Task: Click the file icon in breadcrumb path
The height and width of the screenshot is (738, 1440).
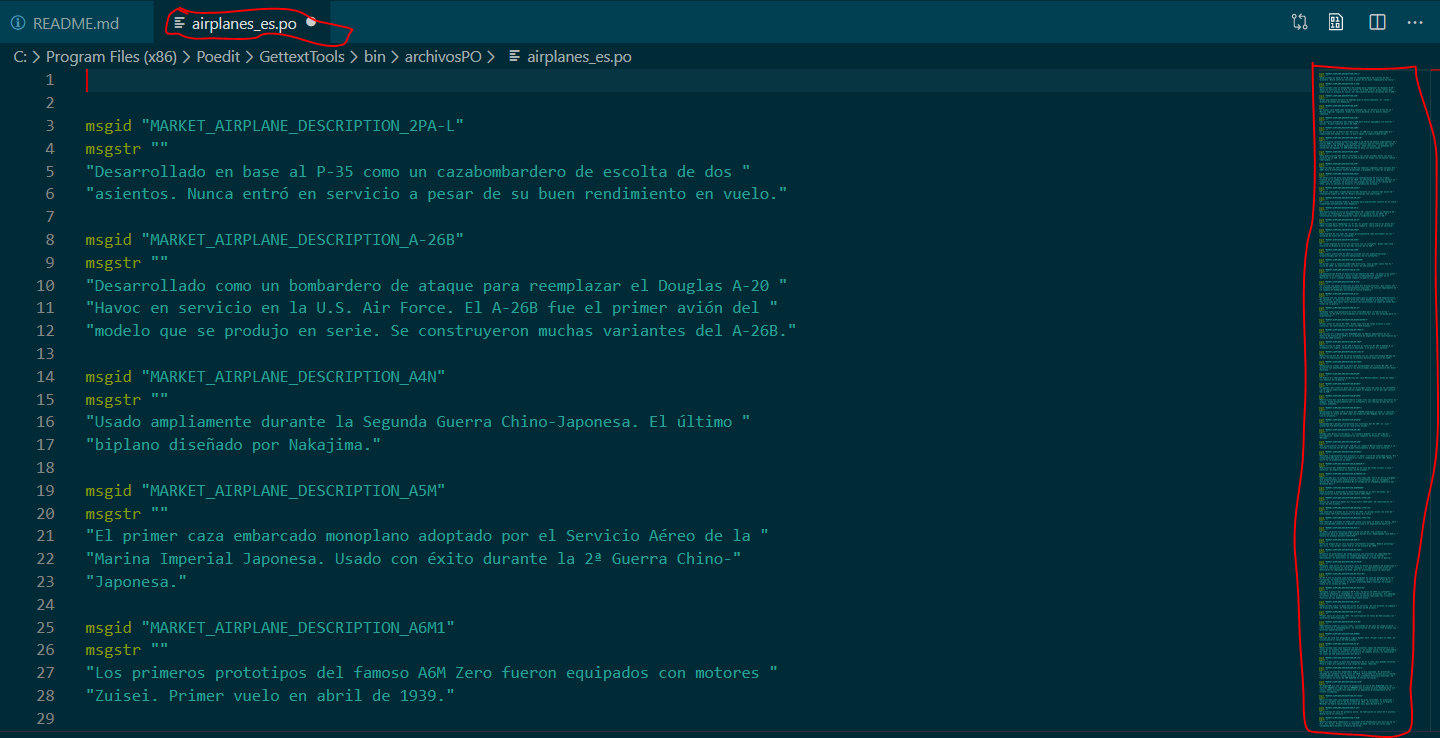Action: coord(515,57)
